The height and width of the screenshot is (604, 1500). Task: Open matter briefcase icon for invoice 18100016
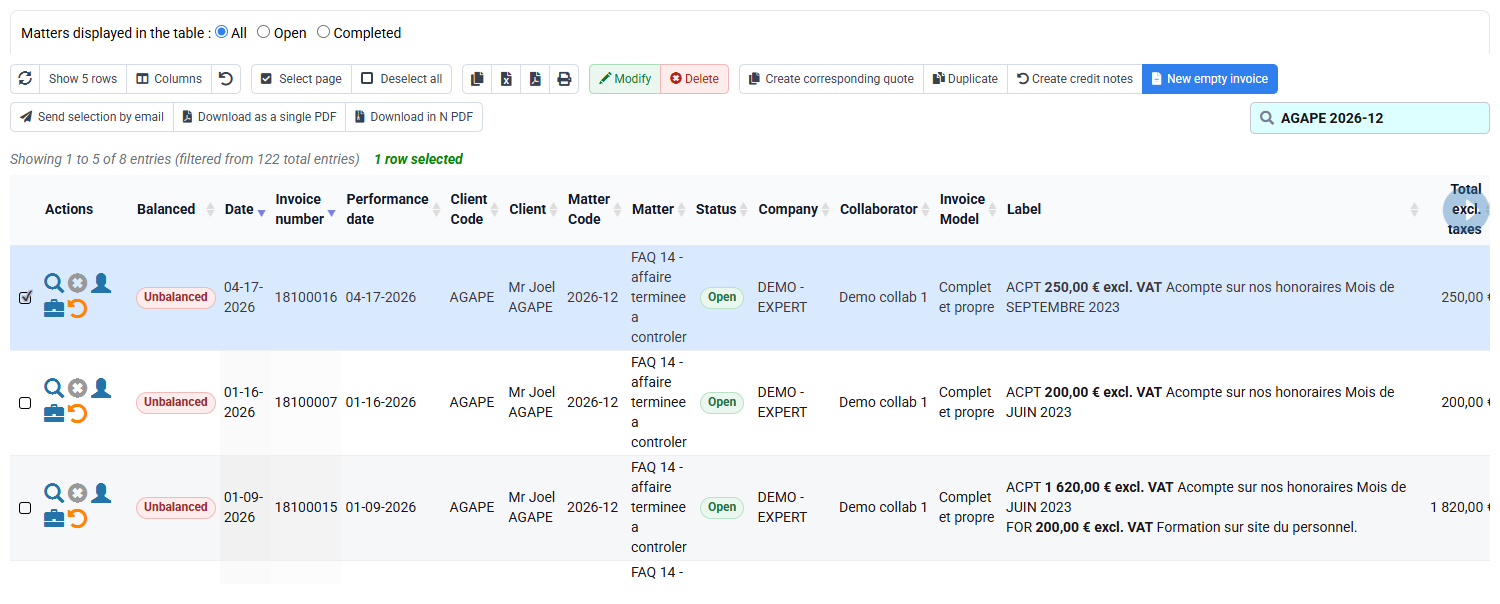[54, 309]
